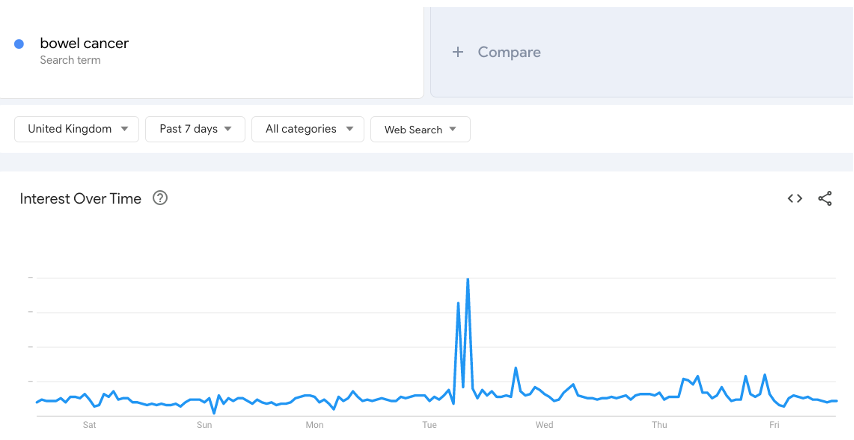Open the help icon beside Interest Over Time
Screen dimensions: 854x440
[160, 198]
